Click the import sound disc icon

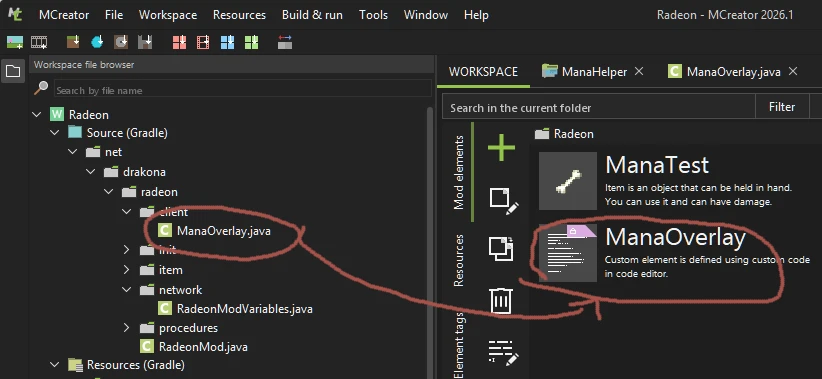[x=121, y=42]
